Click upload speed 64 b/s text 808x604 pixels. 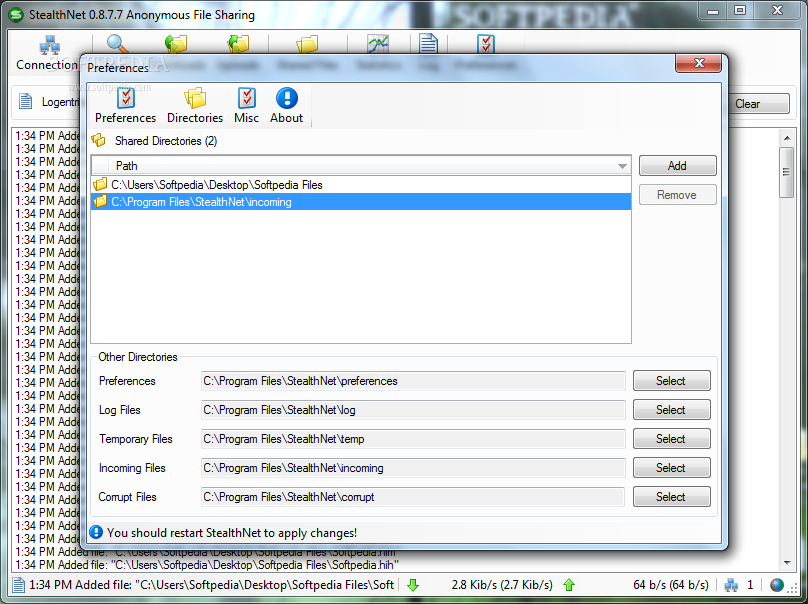click(671, 585)
